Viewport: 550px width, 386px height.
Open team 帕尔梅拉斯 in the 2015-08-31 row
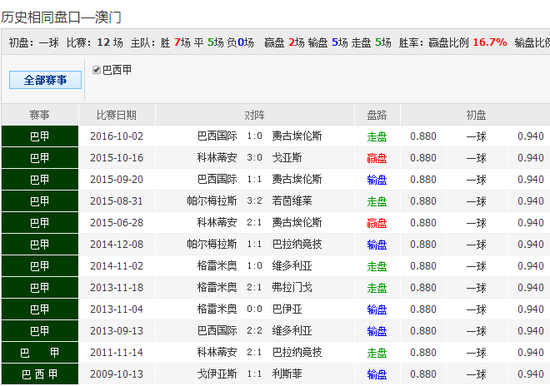coord(212,201)
